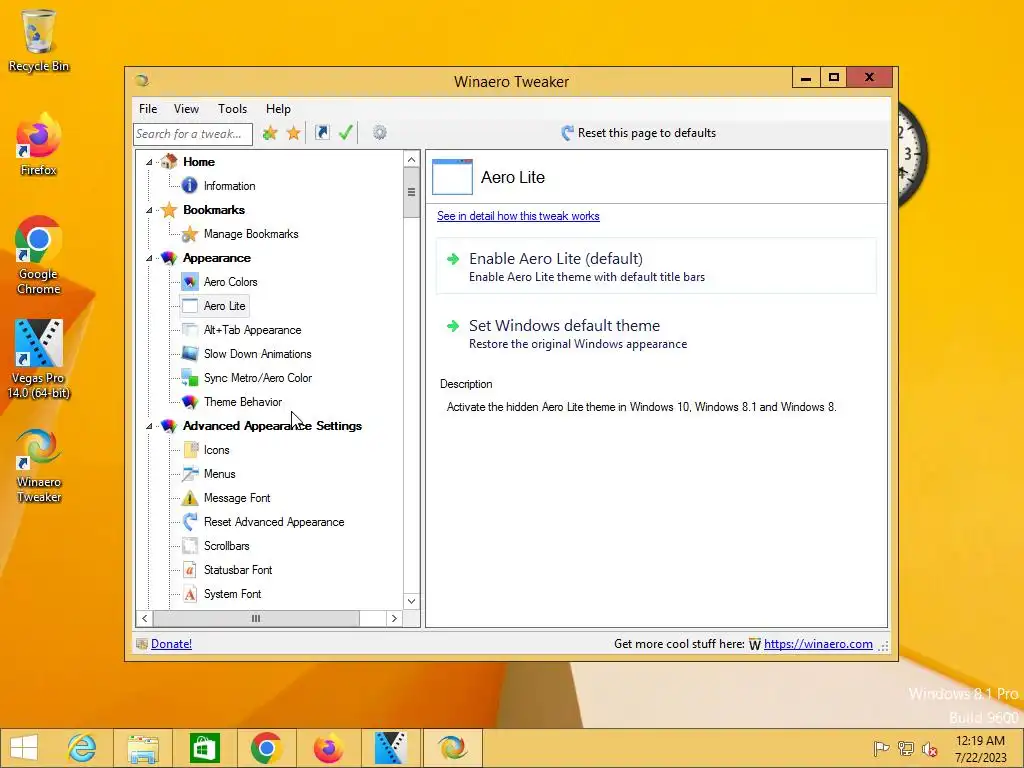This screenshot has width=1024, height=768.
Task: Open the View menu
Action: tap(186, 109)
